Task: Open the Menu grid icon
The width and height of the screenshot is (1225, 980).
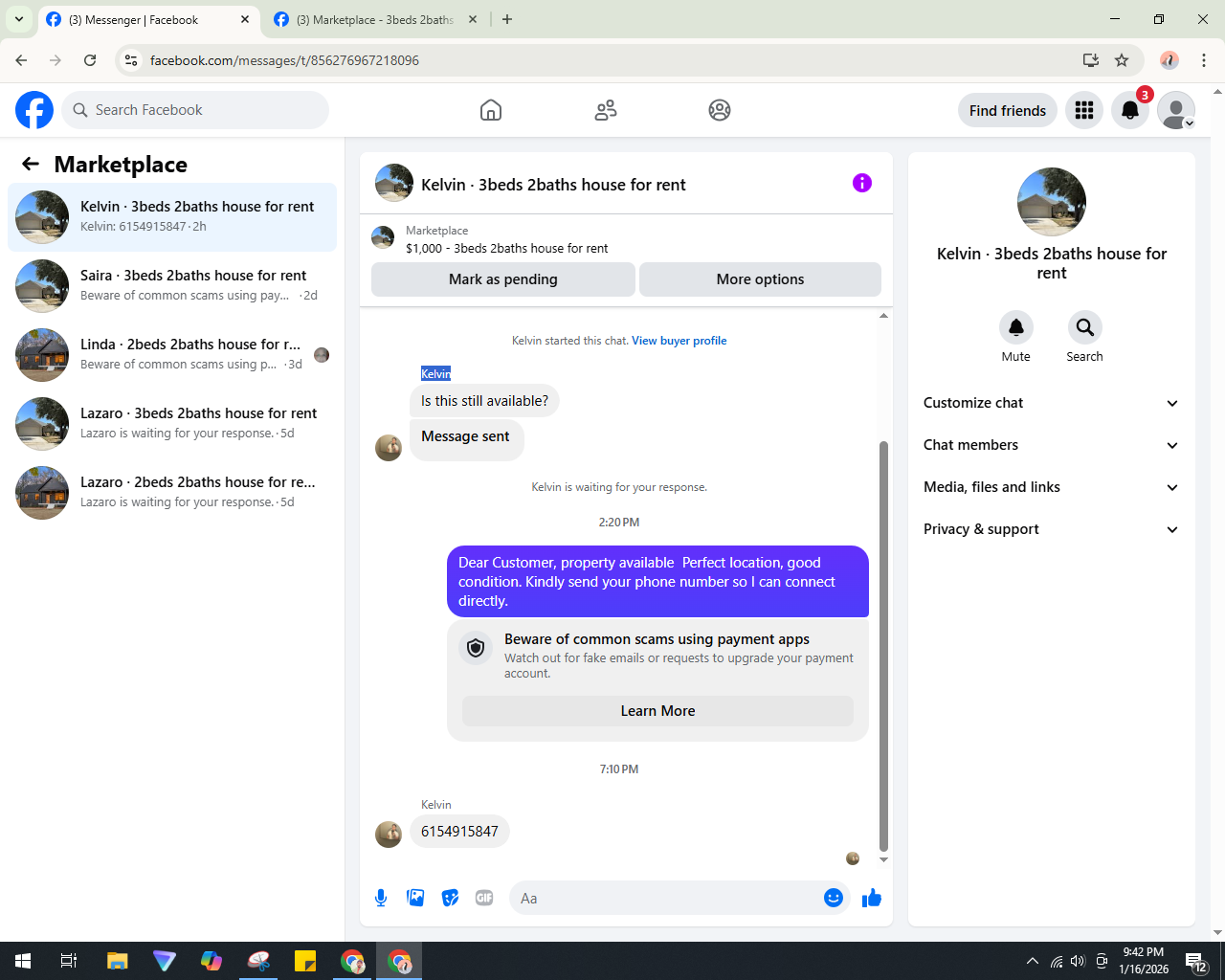Action: [x=1084, y=110]
